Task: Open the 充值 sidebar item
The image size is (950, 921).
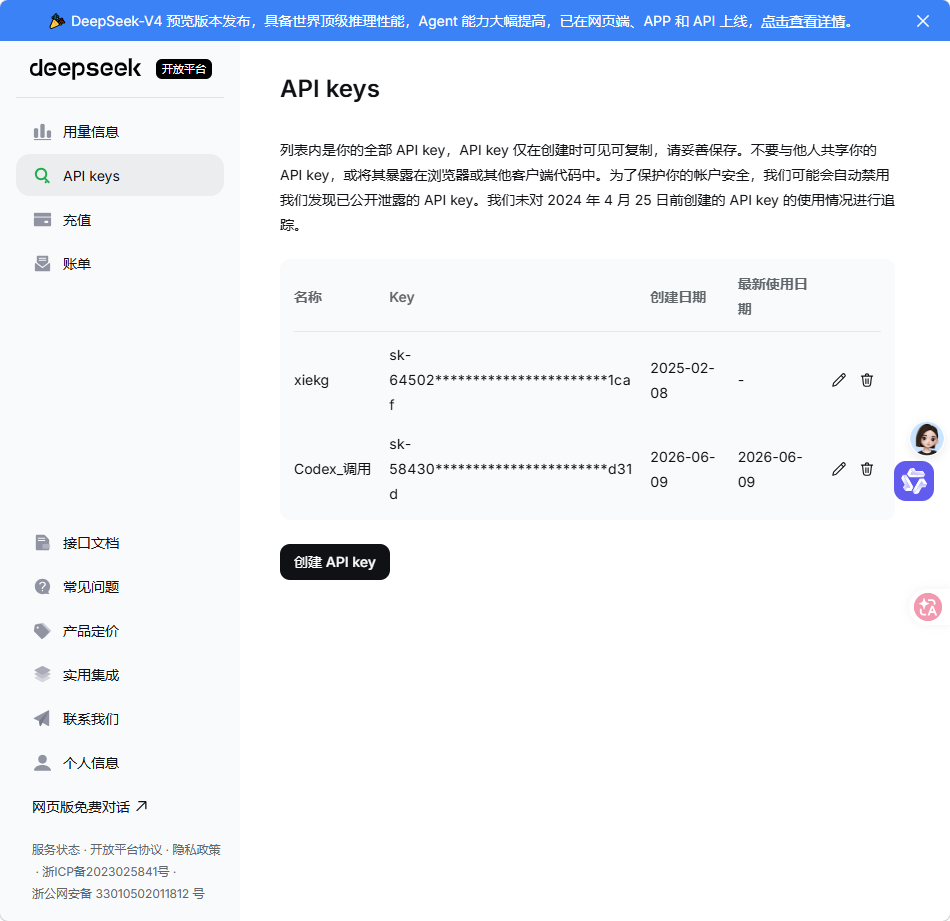Action: tap(120, 220)
